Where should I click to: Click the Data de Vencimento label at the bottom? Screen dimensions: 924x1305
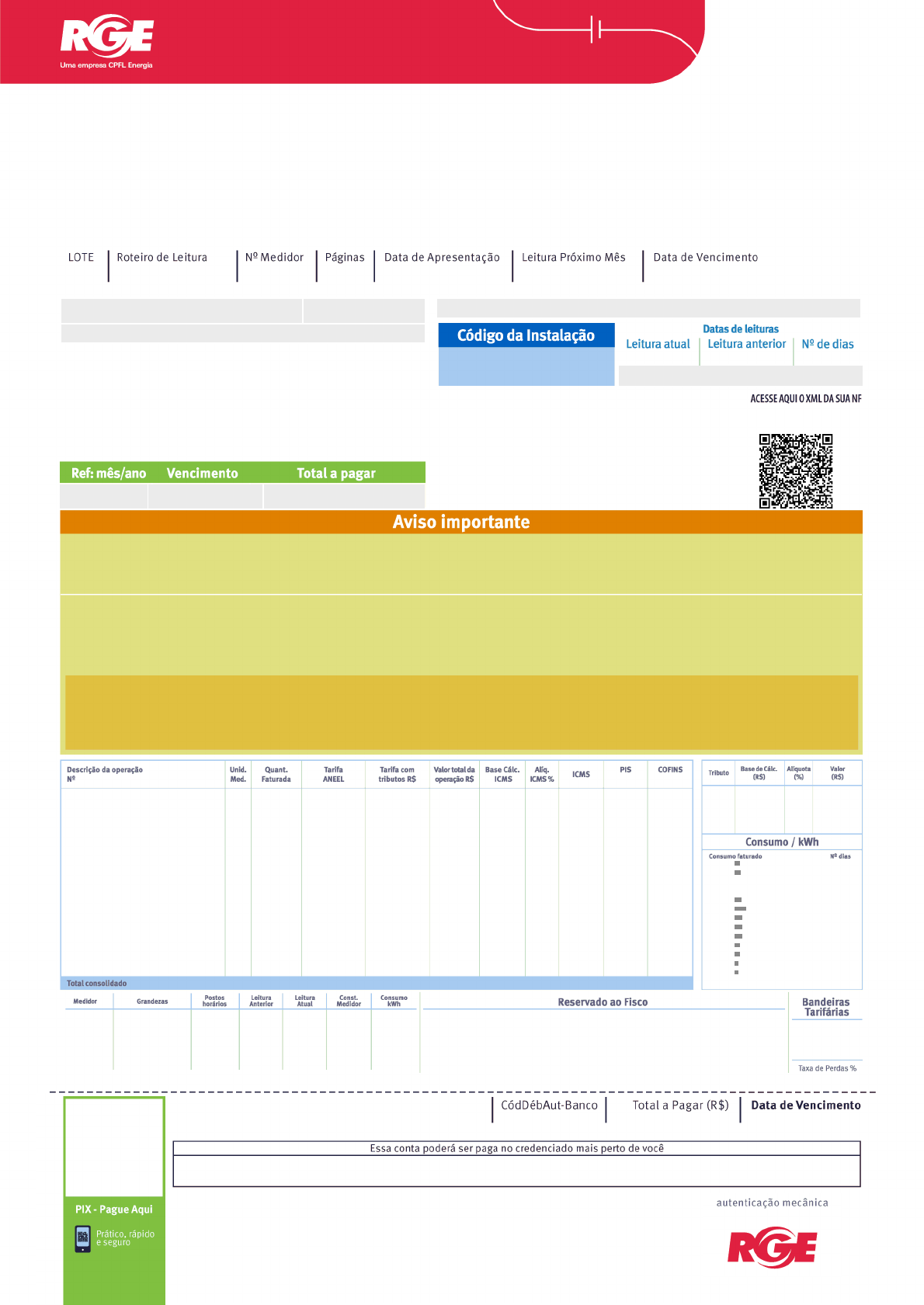click(x=805, y=1105)
